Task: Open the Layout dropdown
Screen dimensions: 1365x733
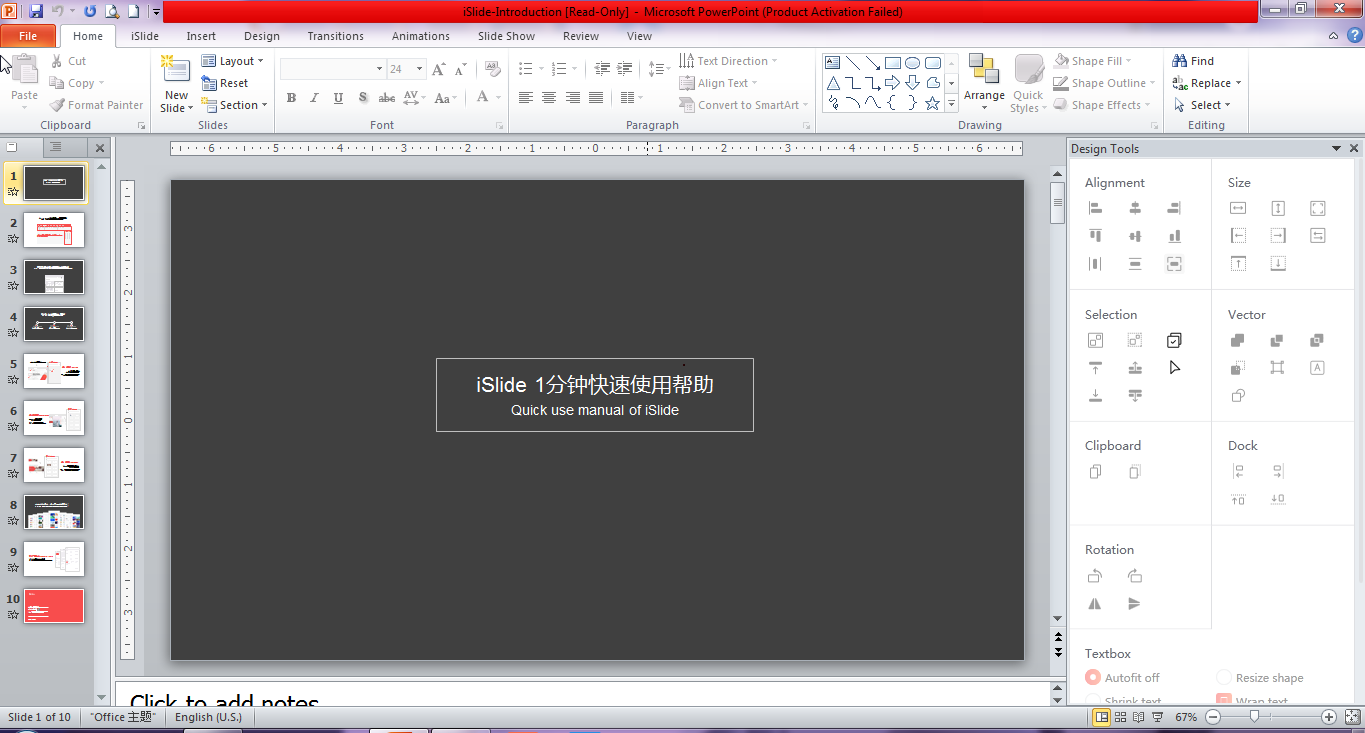Action: coord(233,61)
